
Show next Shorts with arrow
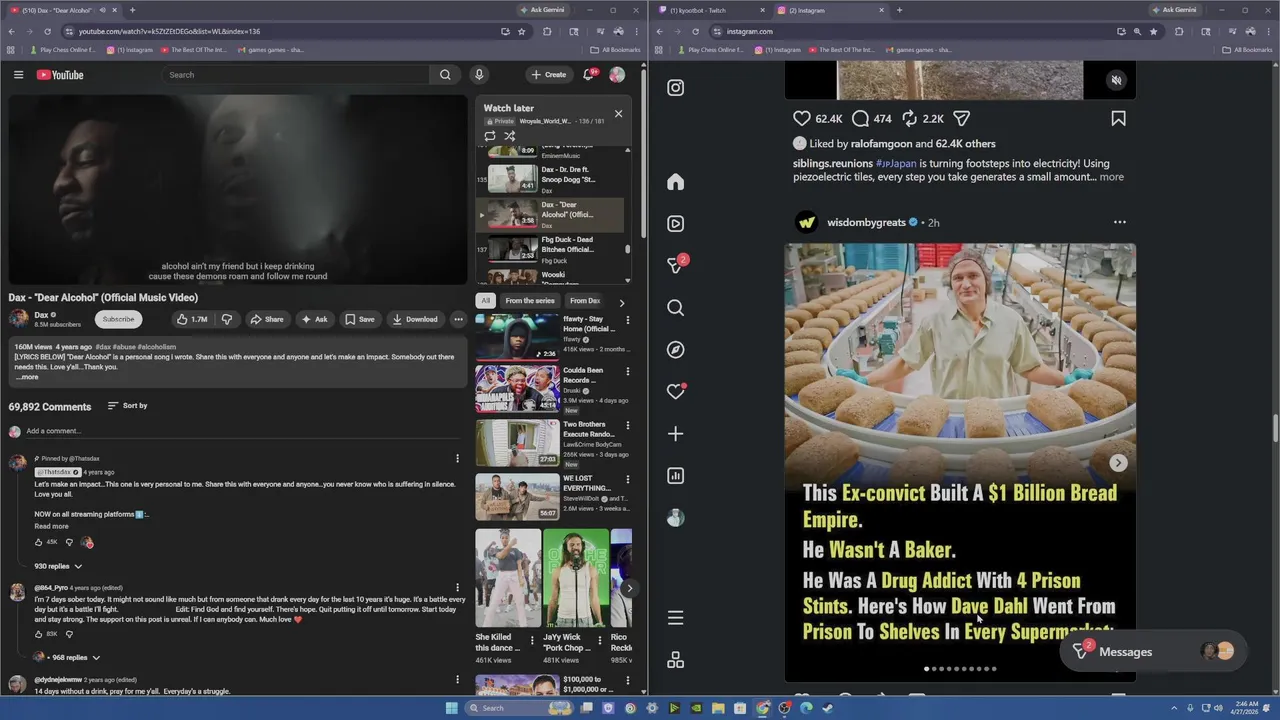[629, 588]
